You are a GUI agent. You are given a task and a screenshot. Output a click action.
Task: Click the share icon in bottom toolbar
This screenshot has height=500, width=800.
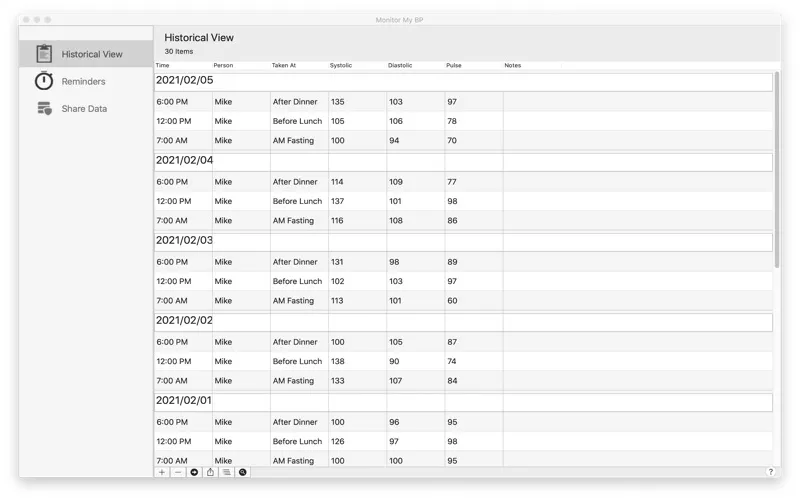click(210, 472)
